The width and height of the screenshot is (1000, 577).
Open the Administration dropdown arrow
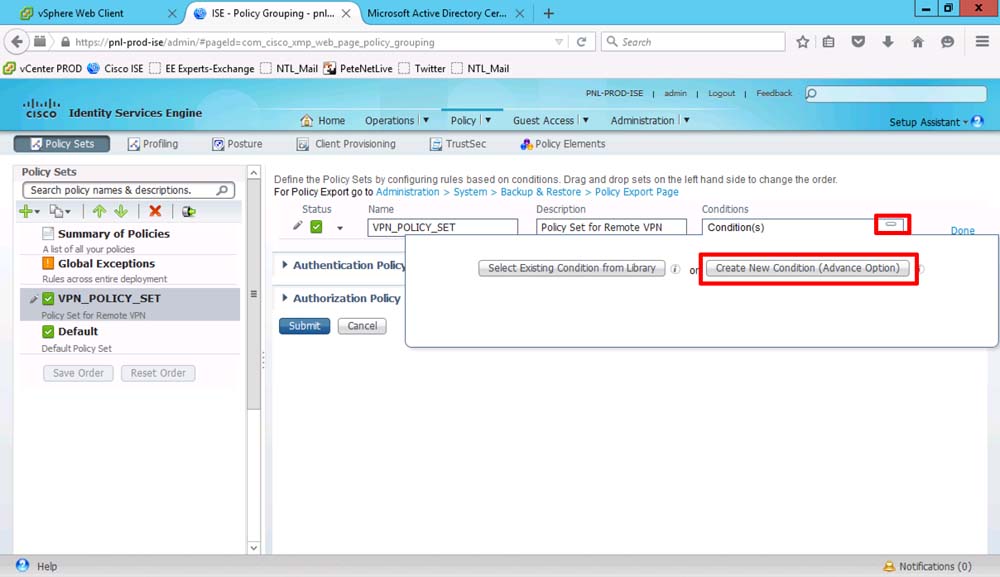point(686,120)
